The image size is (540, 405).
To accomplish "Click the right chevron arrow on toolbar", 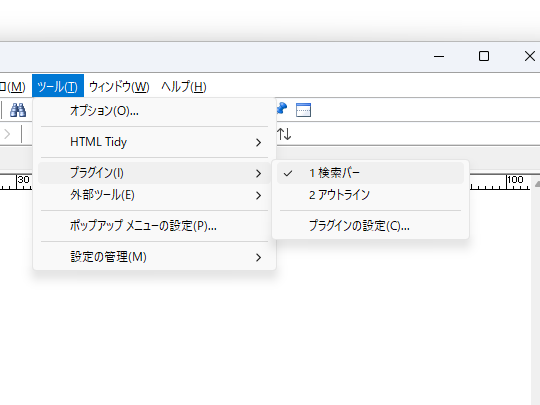I will tap(7, 134).
